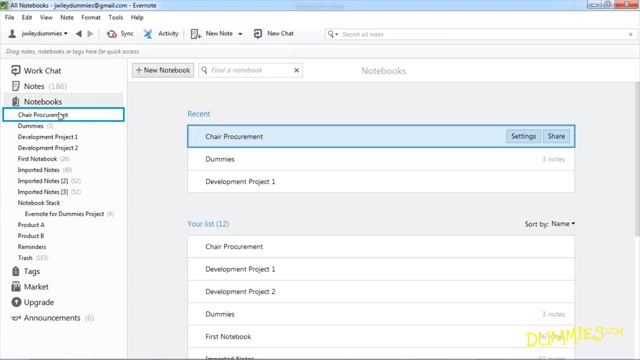Focus the Find a notebook input
The image size is (640, 360).
click(250, 70)
